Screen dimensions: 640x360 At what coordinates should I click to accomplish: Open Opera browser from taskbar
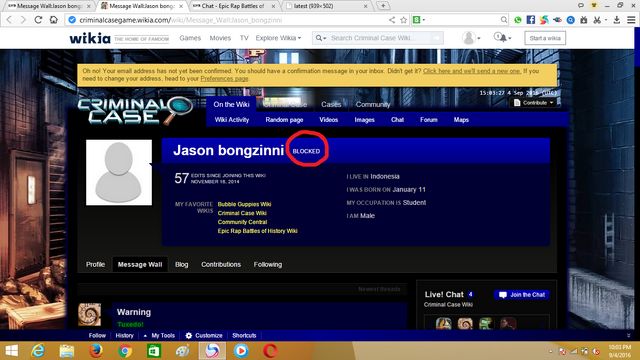point(270,351)
